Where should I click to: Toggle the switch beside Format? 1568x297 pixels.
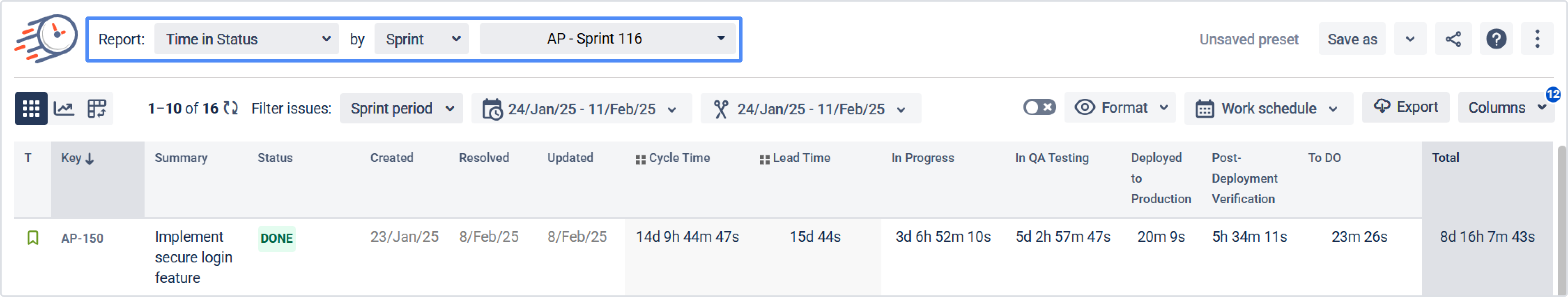[1039, 108]
